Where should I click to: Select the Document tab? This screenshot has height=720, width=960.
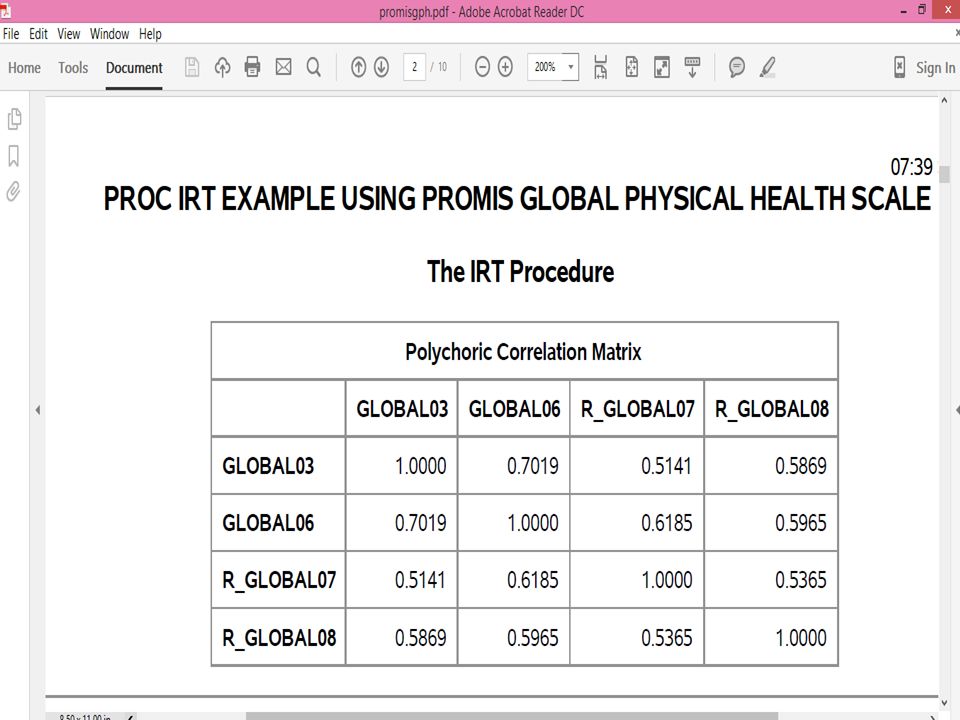pyautogui.click(x=134, y=67)
